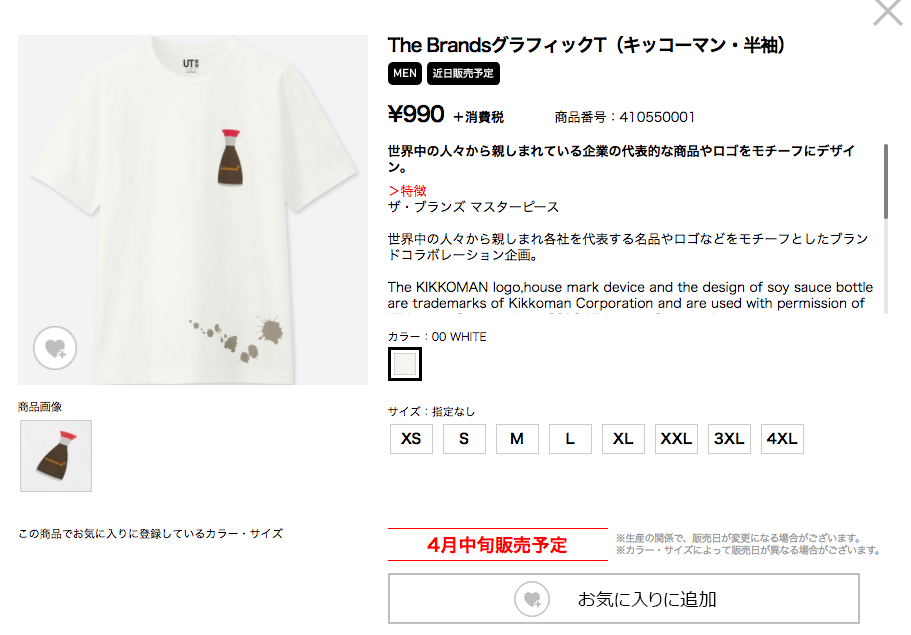Select size S

tap(464, 439)
